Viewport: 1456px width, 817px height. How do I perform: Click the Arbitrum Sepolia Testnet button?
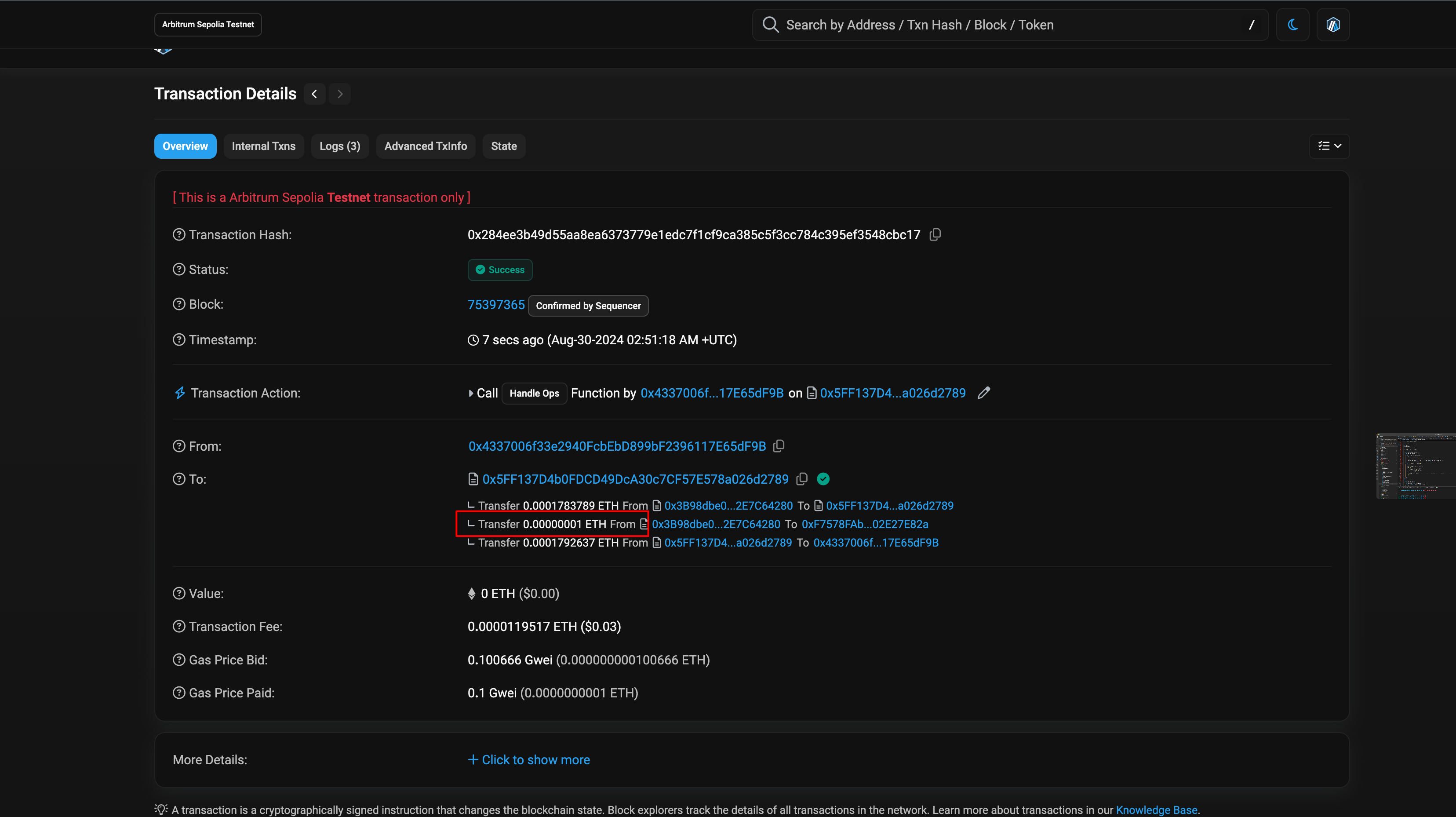(208, 24)
